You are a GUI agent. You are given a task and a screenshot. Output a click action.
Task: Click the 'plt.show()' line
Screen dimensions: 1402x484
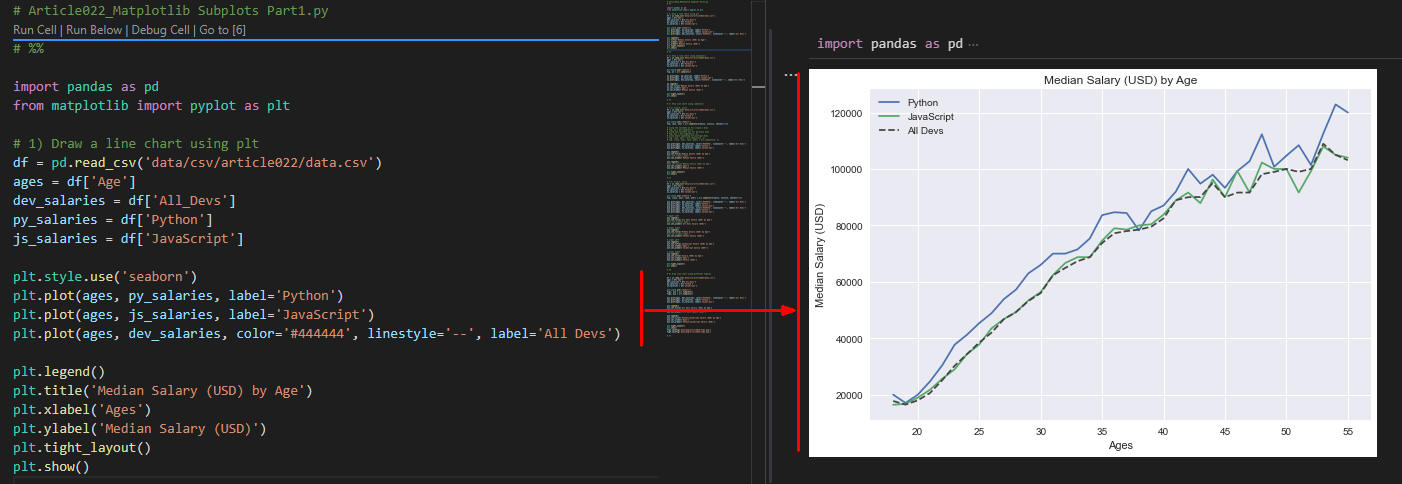click(x=51, y=467)
